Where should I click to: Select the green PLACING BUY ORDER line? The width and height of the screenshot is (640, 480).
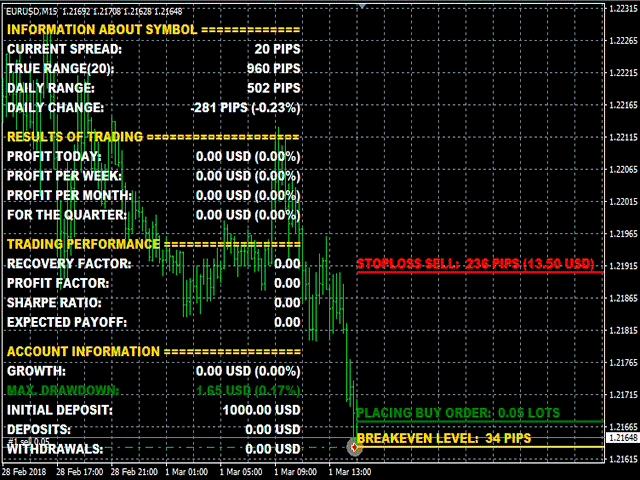(480, 421)
